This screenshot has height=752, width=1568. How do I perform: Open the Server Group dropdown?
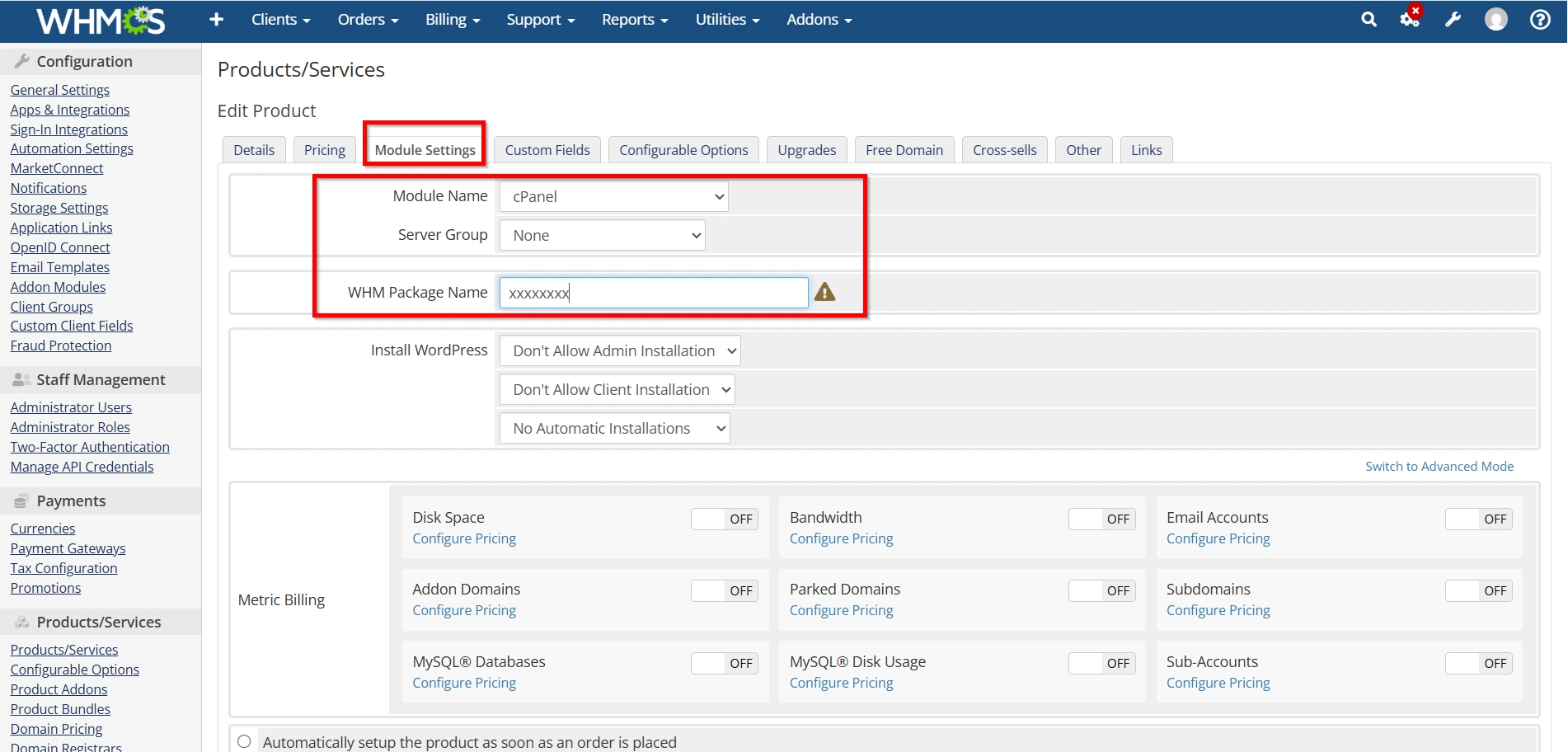[603, 235]
